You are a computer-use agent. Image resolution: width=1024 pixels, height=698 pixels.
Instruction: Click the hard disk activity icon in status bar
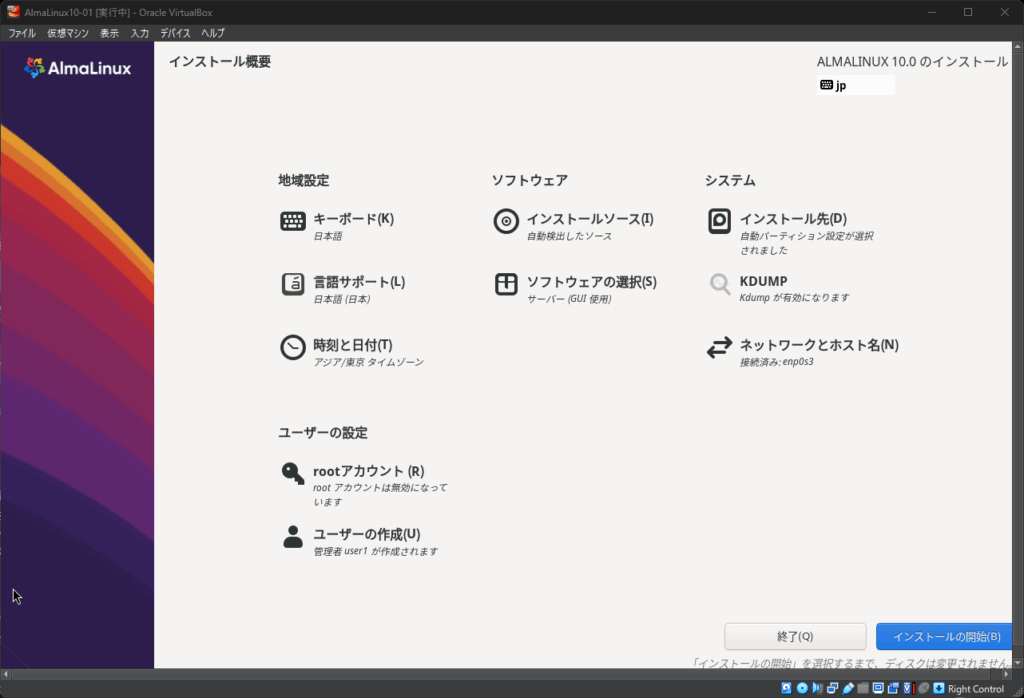(x=786, y=688)
